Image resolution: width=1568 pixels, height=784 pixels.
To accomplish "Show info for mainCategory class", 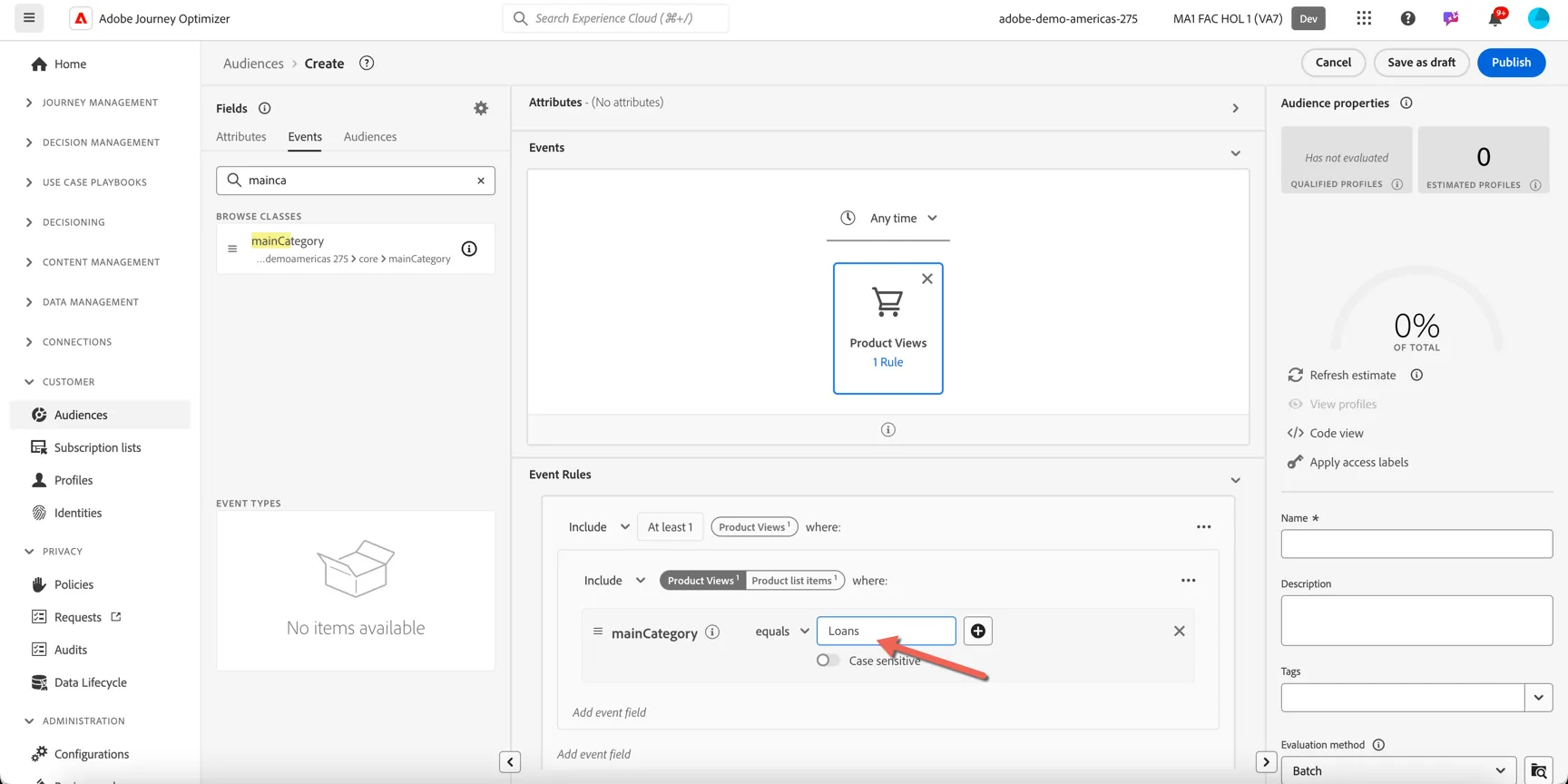I will (469, 249).
